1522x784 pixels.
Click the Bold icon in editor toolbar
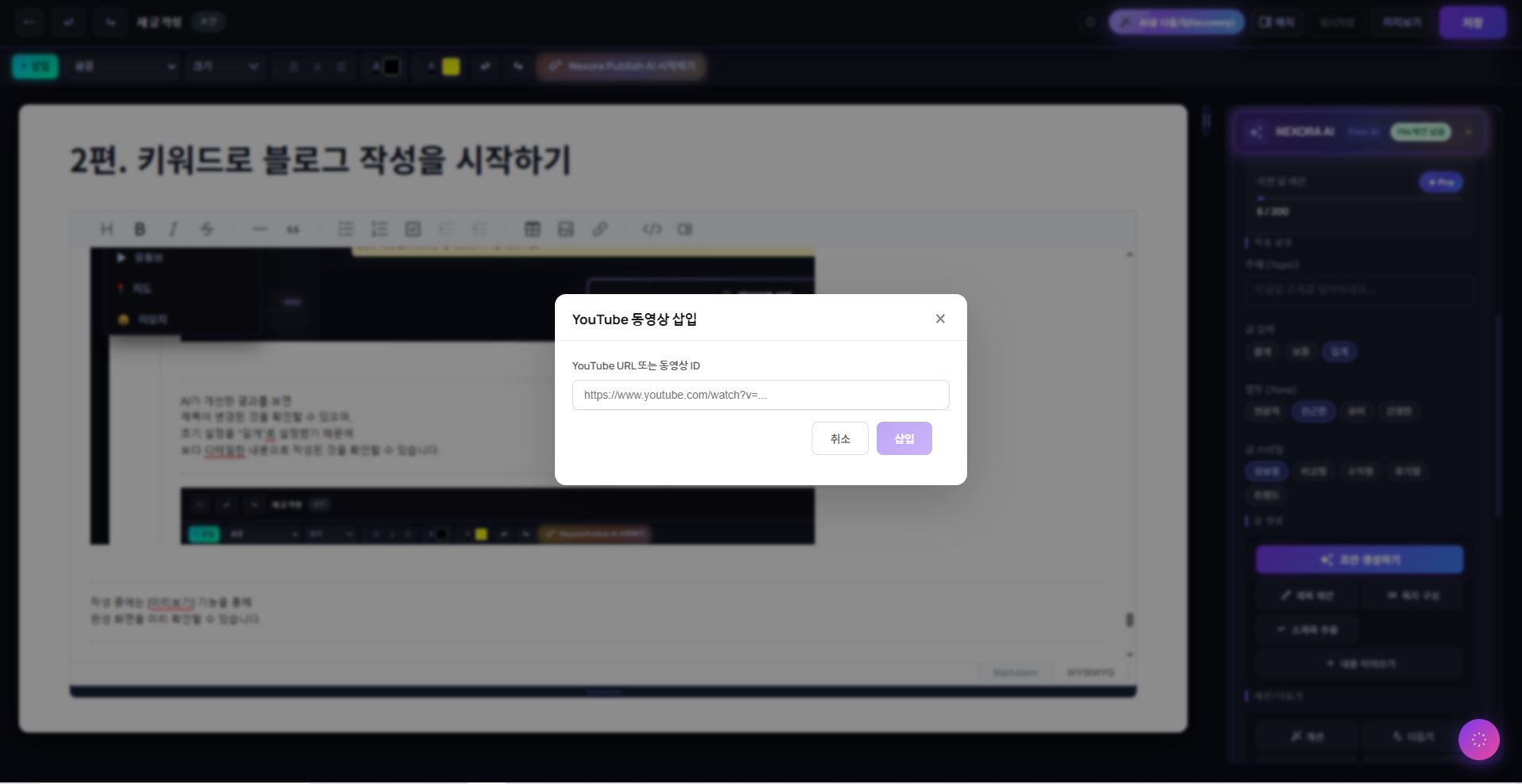140,229
